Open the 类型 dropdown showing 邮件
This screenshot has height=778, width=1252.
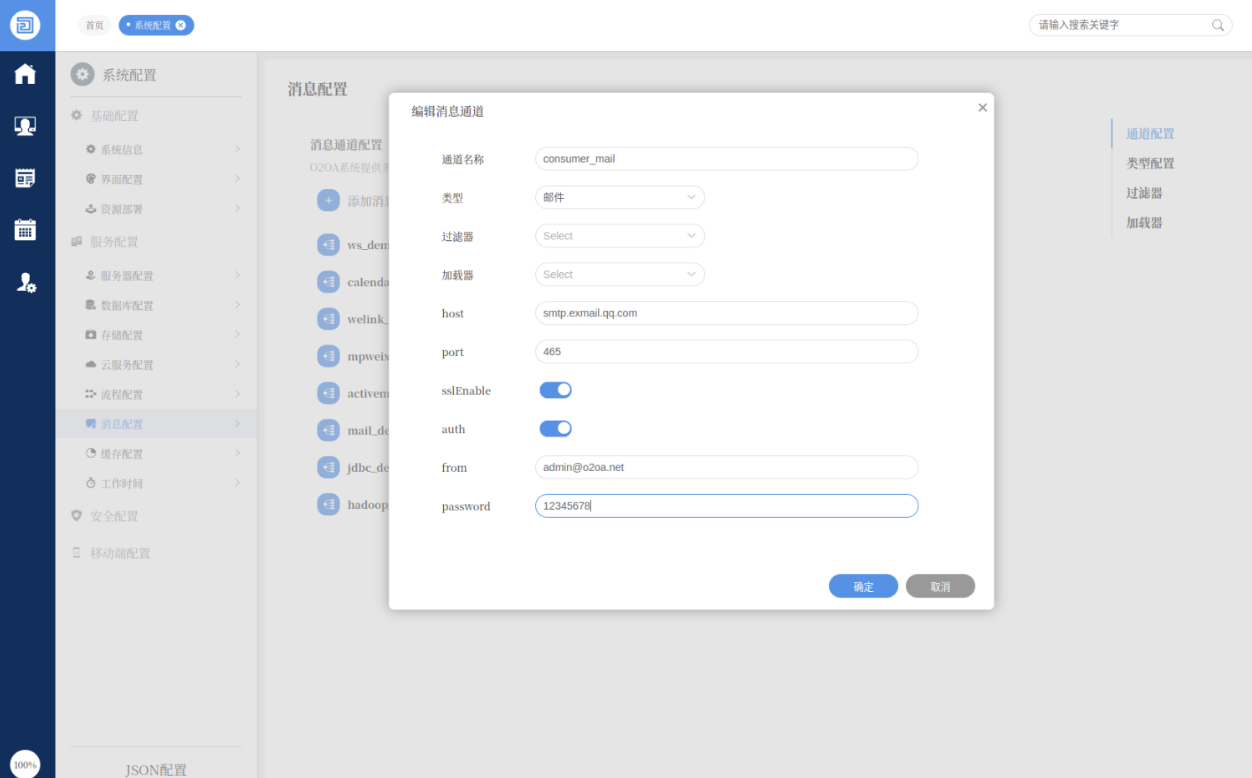pos(619,198)
